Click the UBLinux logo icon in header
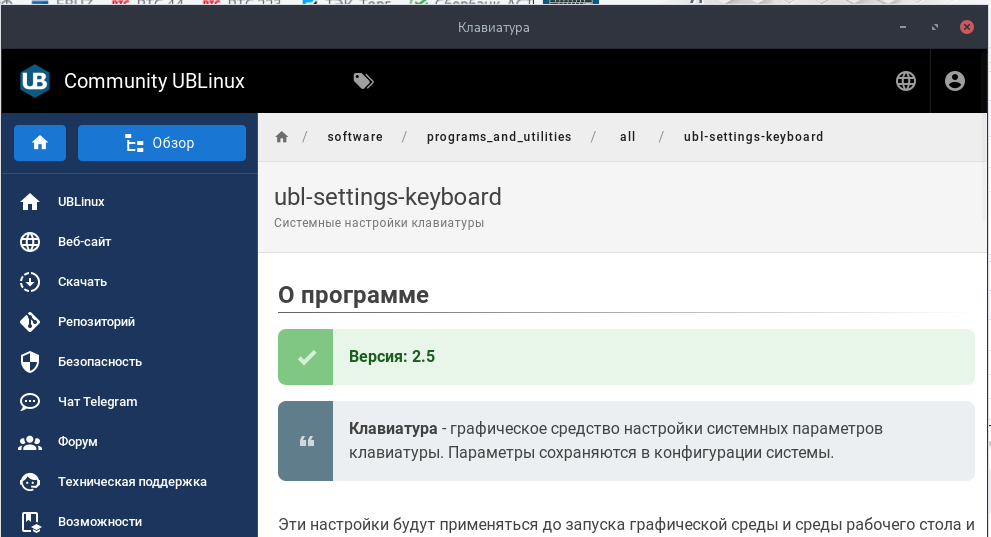 [35, 81]
